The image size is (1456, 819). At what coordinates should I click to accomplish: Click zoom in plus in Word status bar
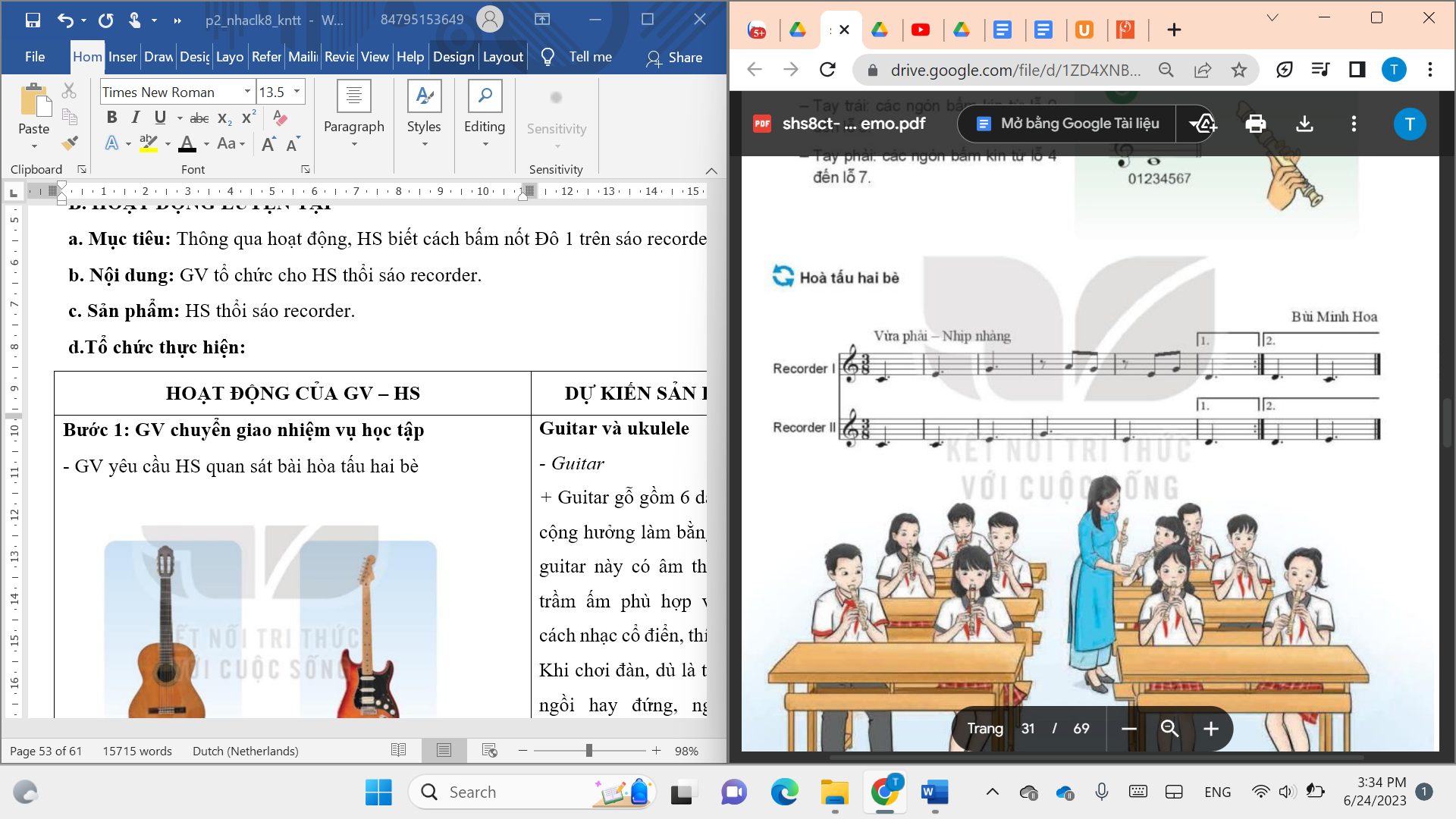(657, 750)
